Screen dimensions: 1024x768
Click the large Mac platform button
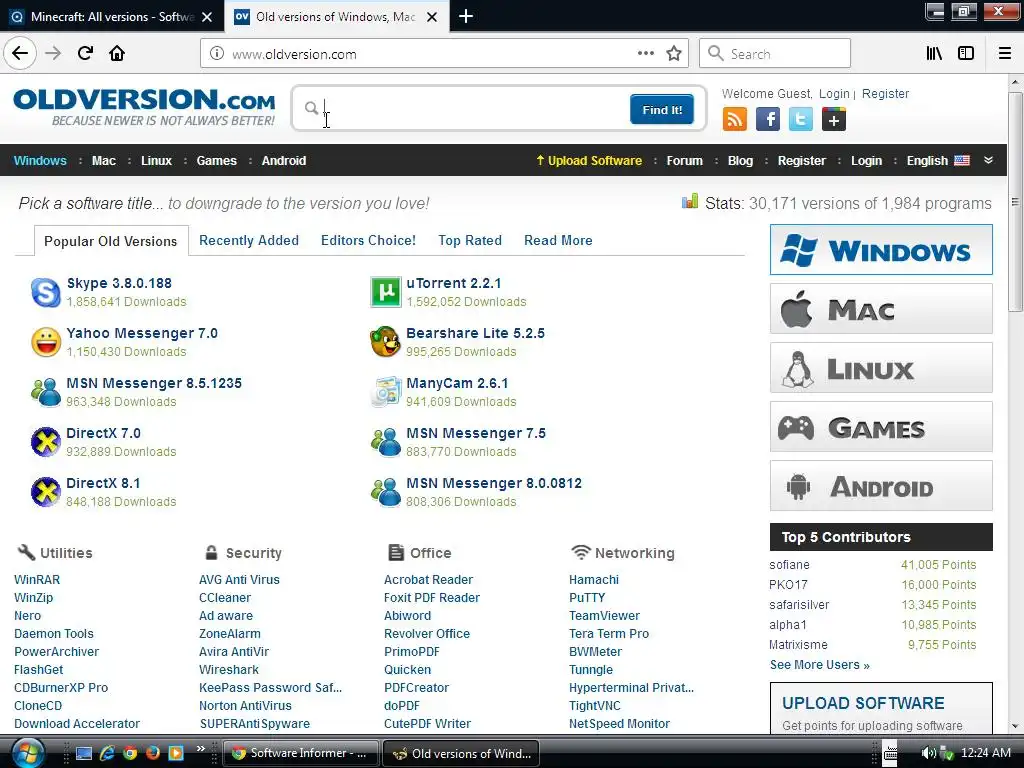tap(881, 309)
